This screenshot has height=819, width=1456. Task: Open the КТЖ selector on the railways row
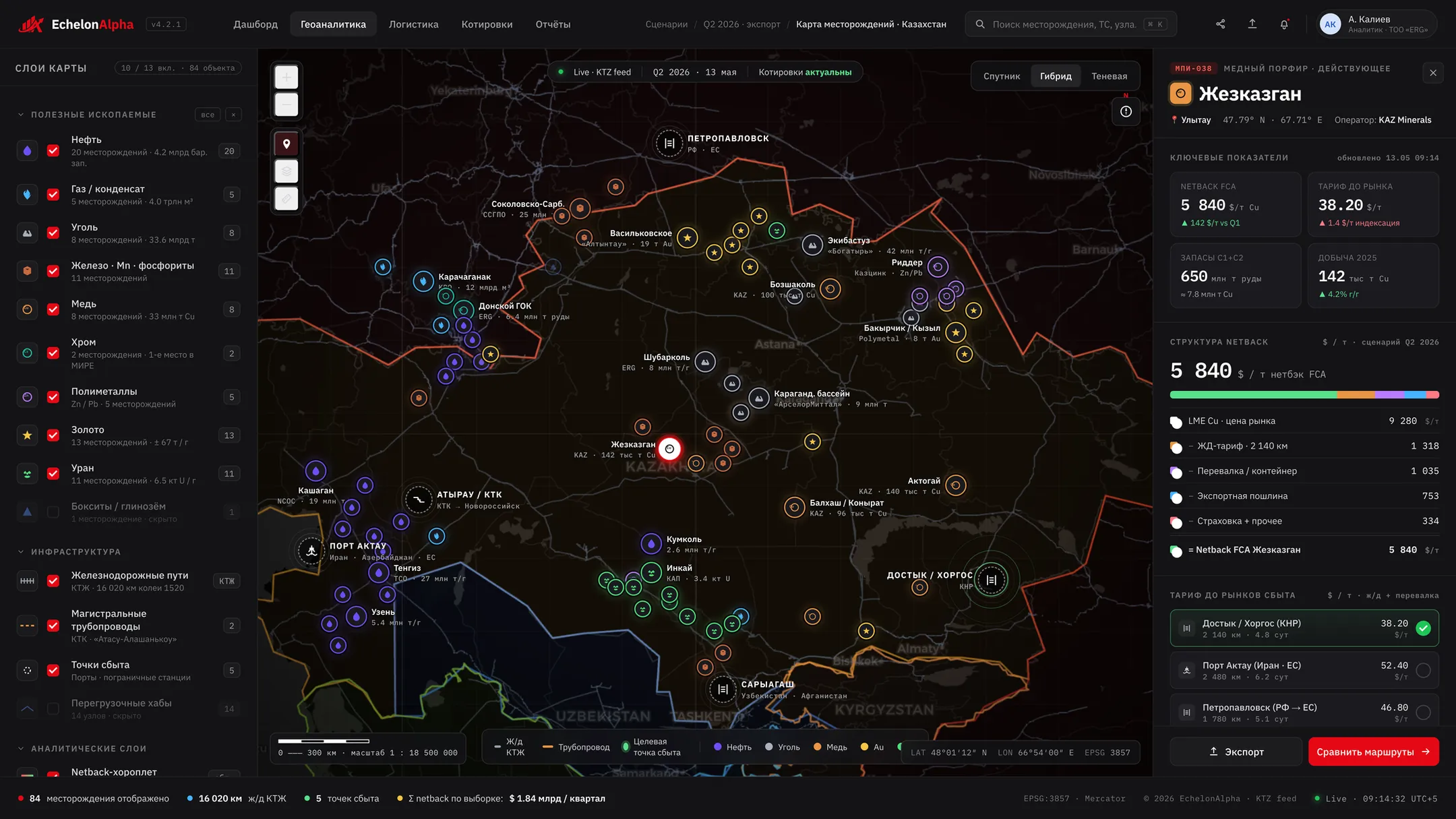(x=226, y=581)
